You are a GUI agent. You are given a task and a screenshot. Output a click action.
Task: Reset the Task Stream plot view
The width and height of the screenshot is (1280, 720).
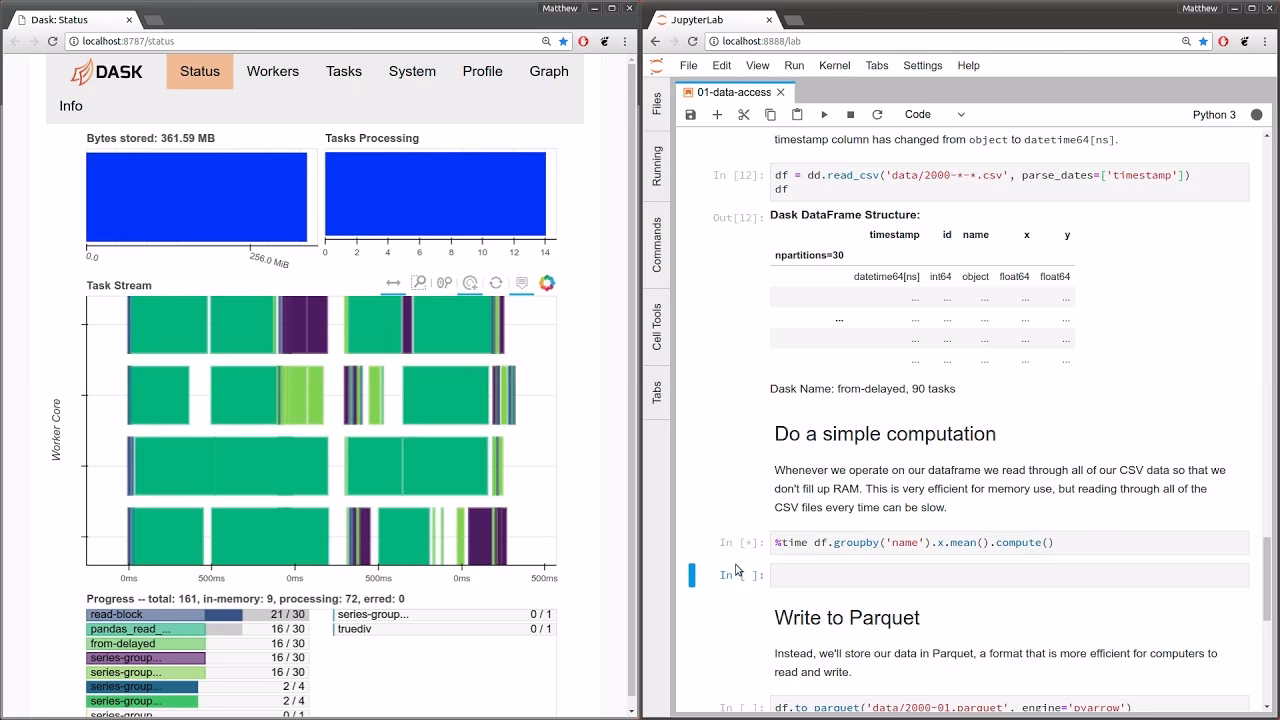(x=495, y=283)
